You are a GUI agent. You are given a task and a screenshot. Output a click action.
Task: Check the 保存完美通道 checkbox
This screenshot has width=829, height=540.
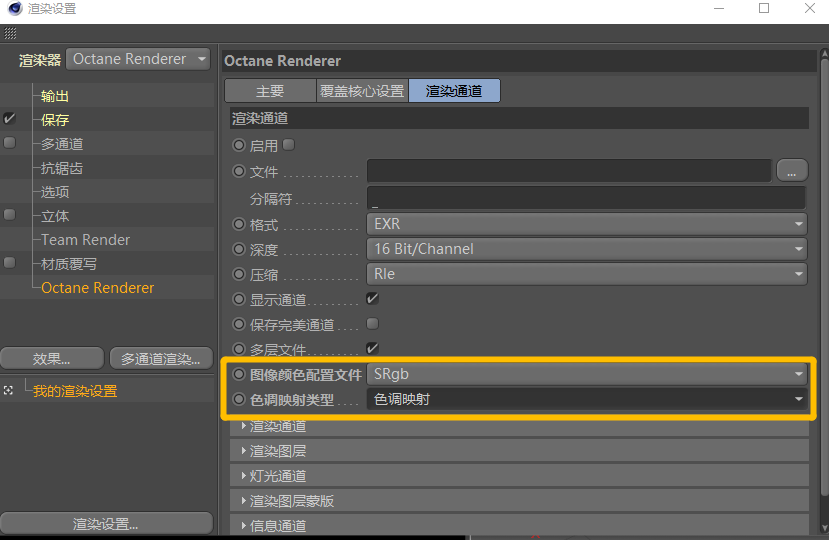click(x=372, y=323)
